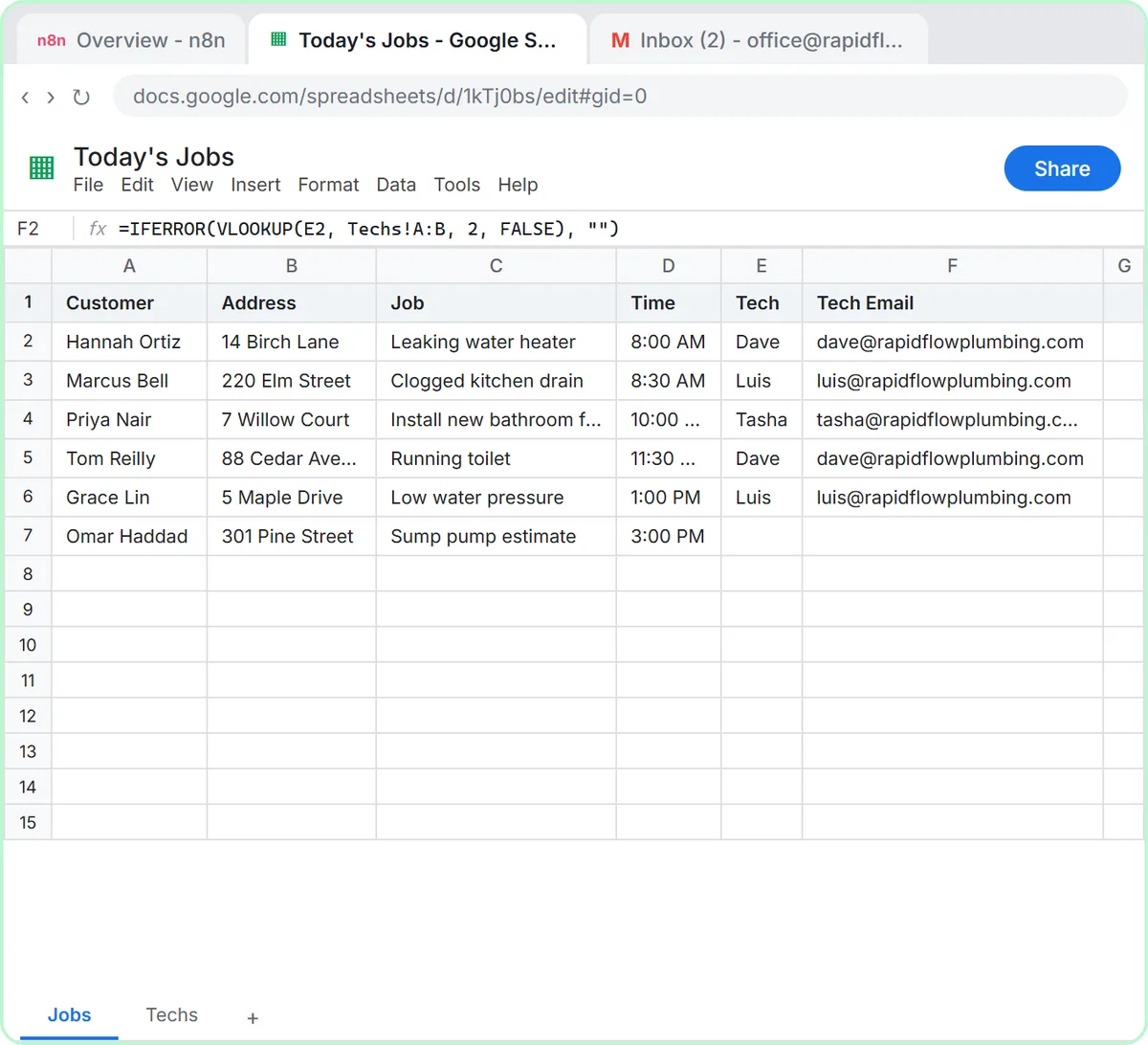Click the Grace Lin cell
Screen dimensions: 1148x1045
[129, 498]
